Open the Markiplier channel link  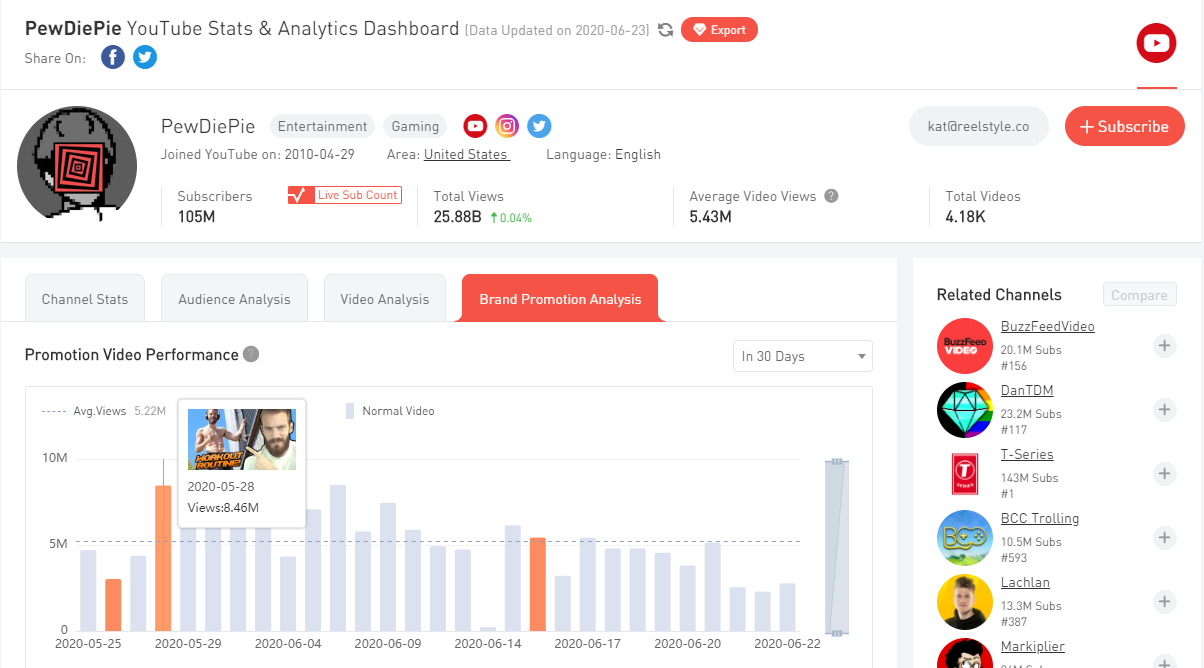(x=1033, y=647)
